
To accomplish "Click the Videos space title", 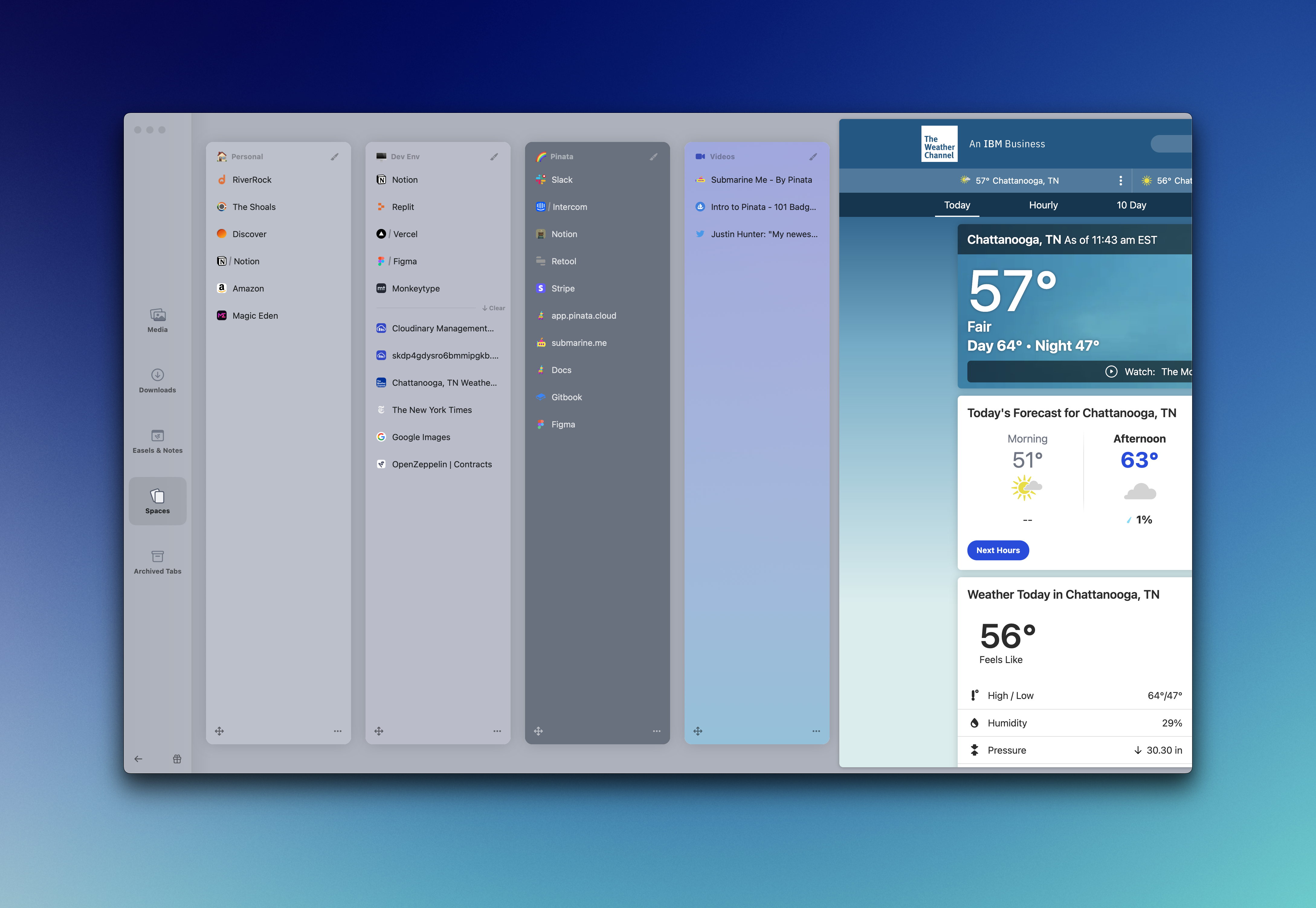I will click(722, 156).
